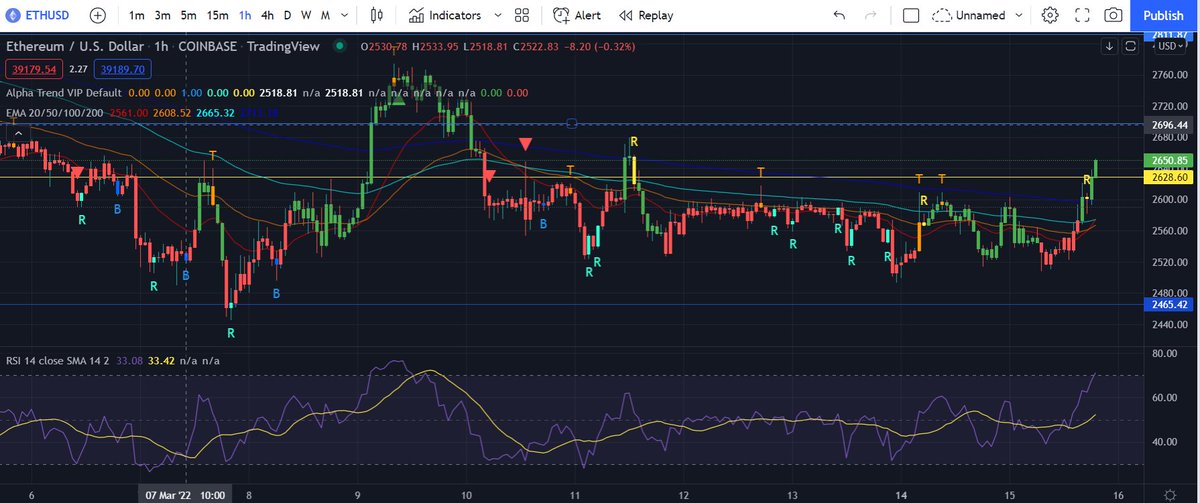Click the green up-triangle buy signal near the 9th

coord(398,99)
